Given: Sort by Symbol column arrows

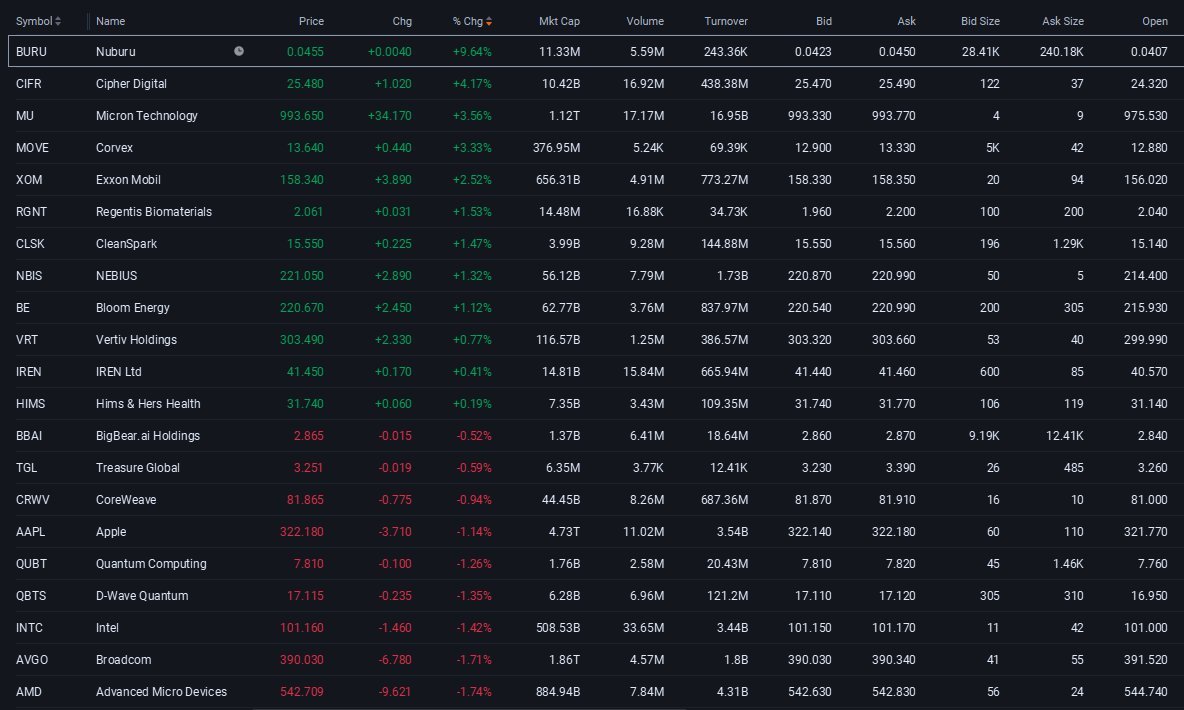Looking at the screenshot, I should tap(58, 21).
